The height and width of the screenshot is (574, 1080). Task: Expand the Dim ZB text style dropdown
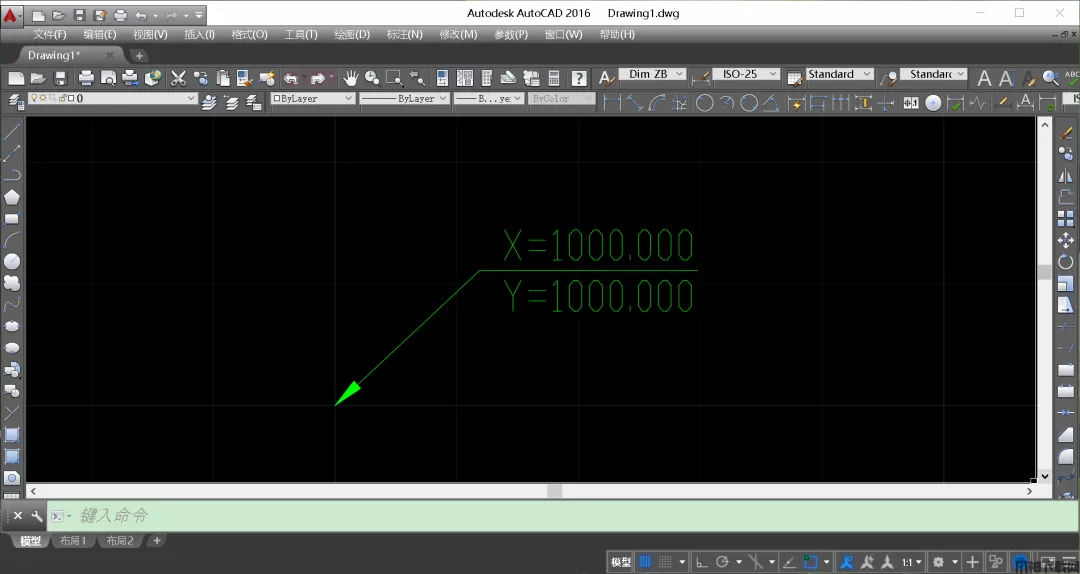[x=680, y=75]
